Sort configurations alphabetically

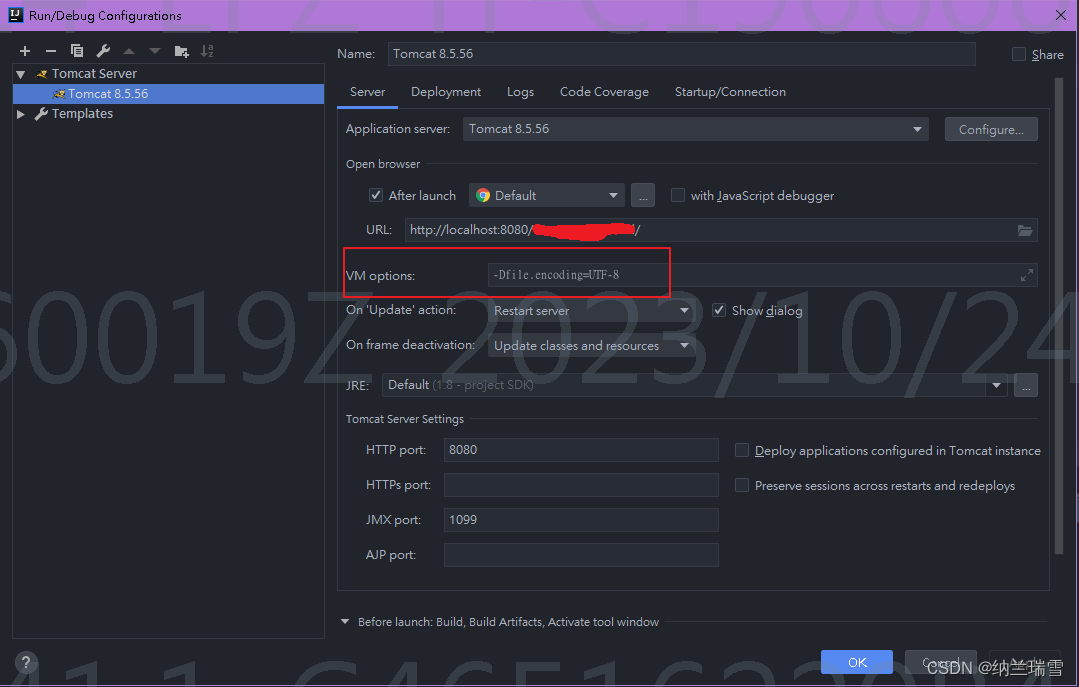[x=208, y=50]
